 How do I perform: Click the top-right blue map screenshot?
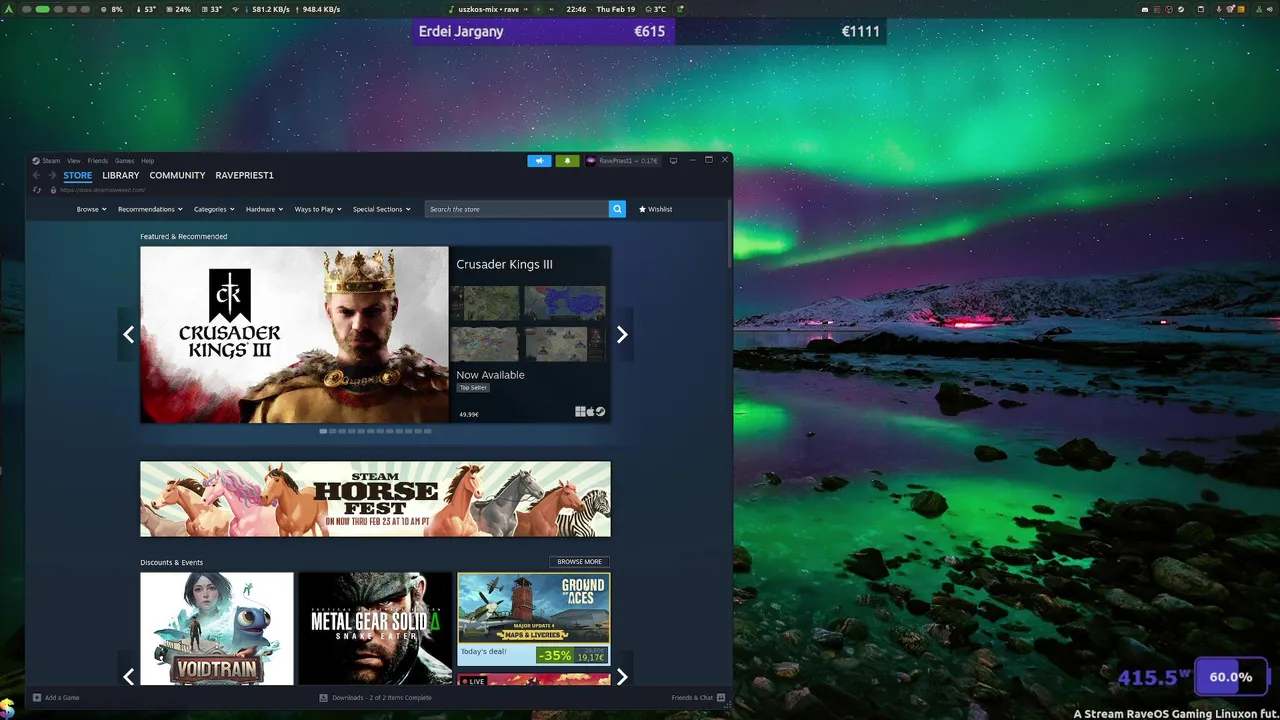(565, 303)
